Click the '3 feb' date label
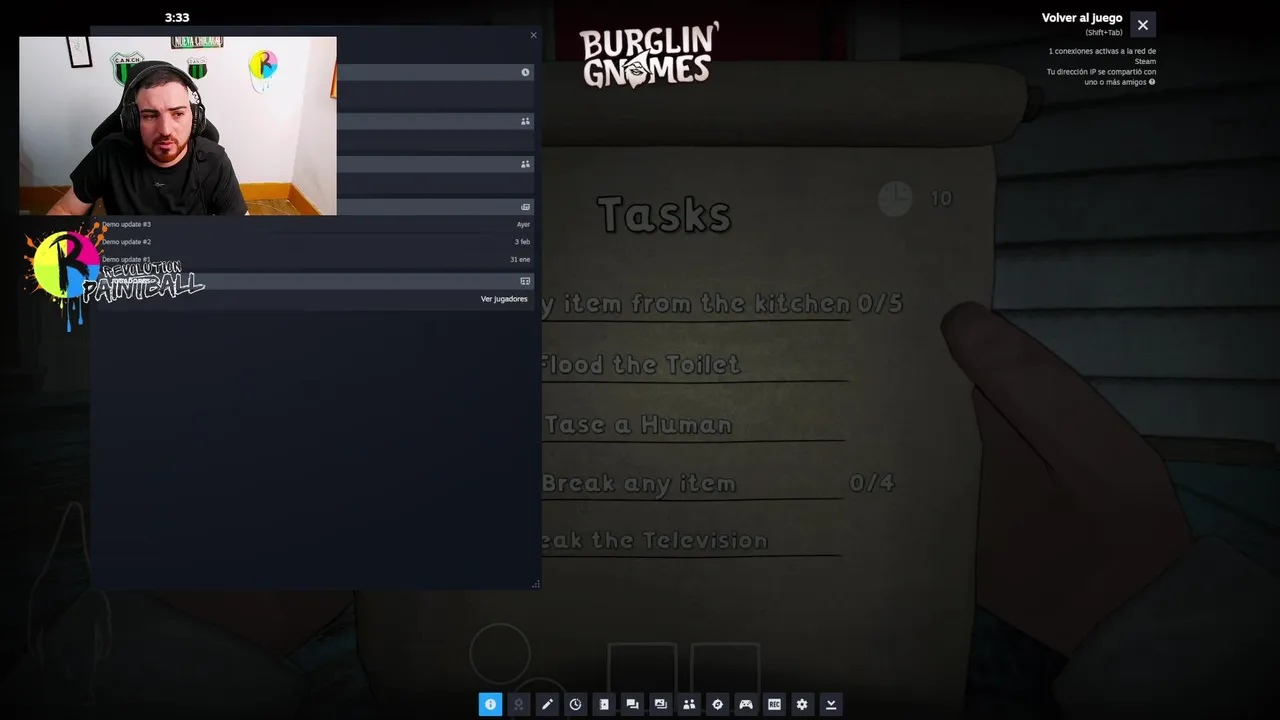Screen dimensions: 1280x720 coord(522,242)
